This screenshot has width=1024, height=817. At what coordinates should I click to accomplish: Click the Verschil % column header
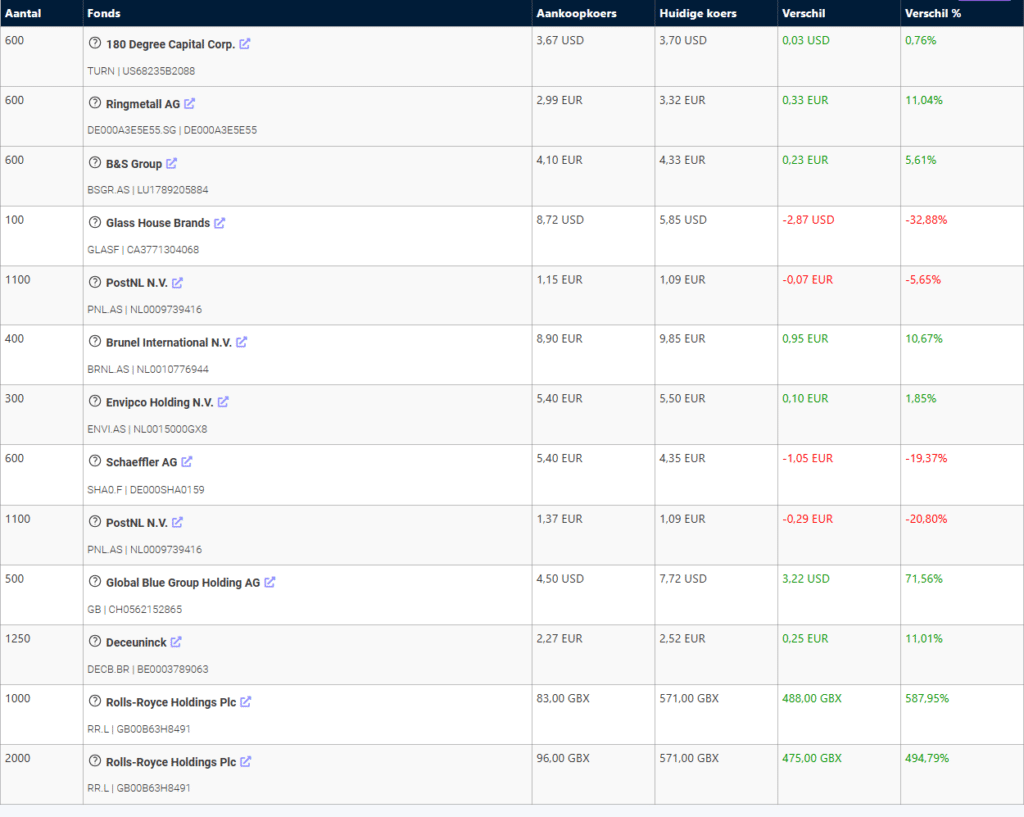pyautogui.click(x=934, y=13)
